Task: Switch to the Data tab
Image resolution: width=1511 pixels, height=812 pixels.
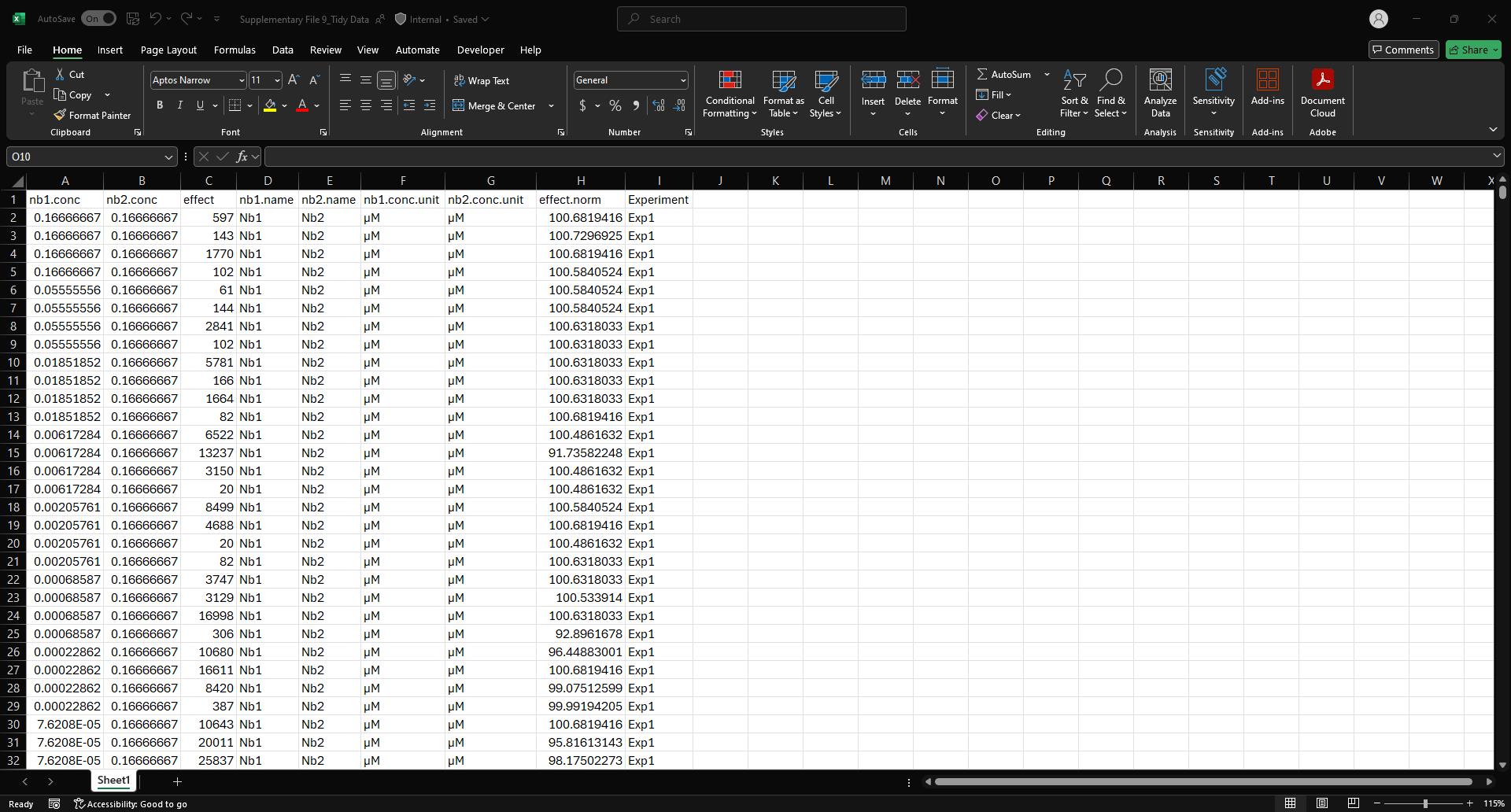Action: (x=283, y=50)
